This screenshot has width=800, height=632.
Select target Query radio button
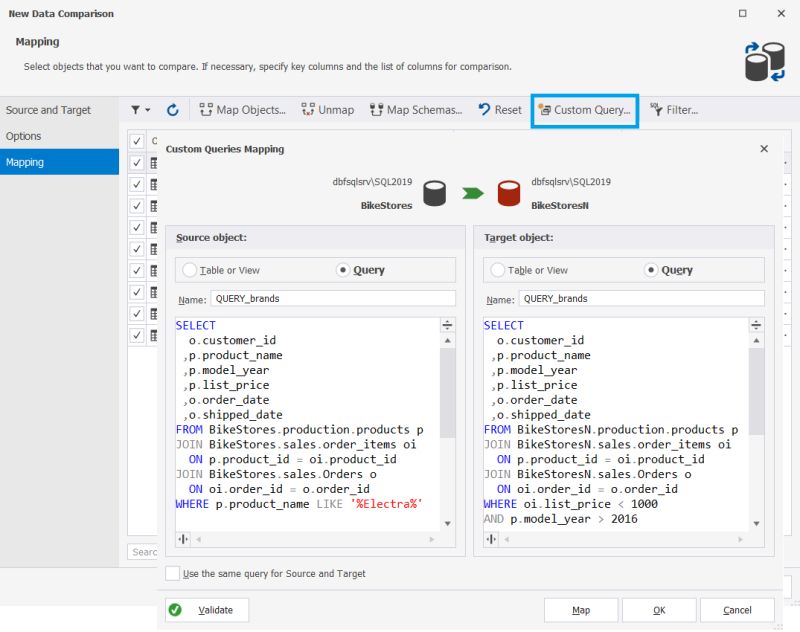(651, 270)
